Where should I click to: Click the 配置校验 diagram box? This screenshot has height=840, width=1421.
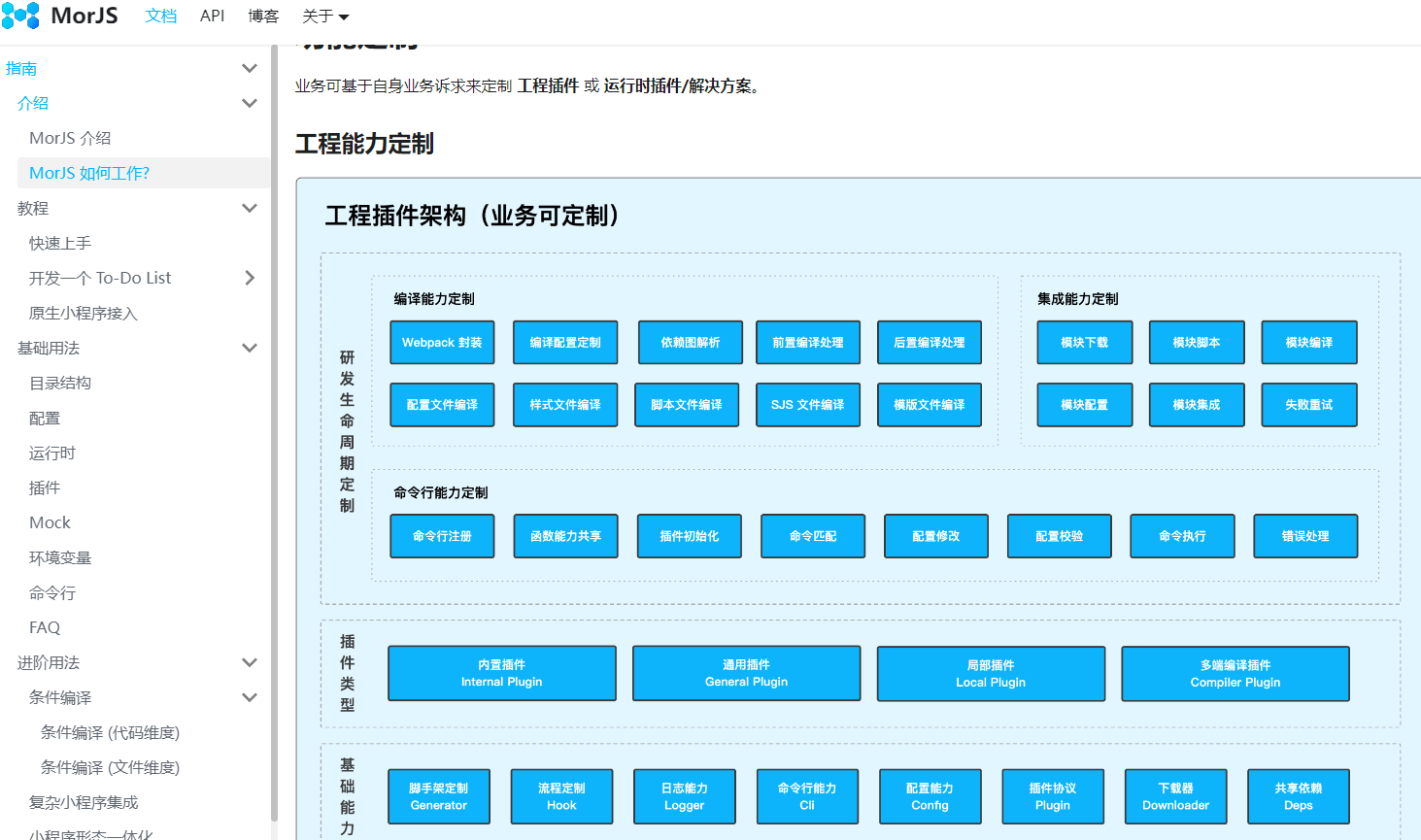[1060, 536]
